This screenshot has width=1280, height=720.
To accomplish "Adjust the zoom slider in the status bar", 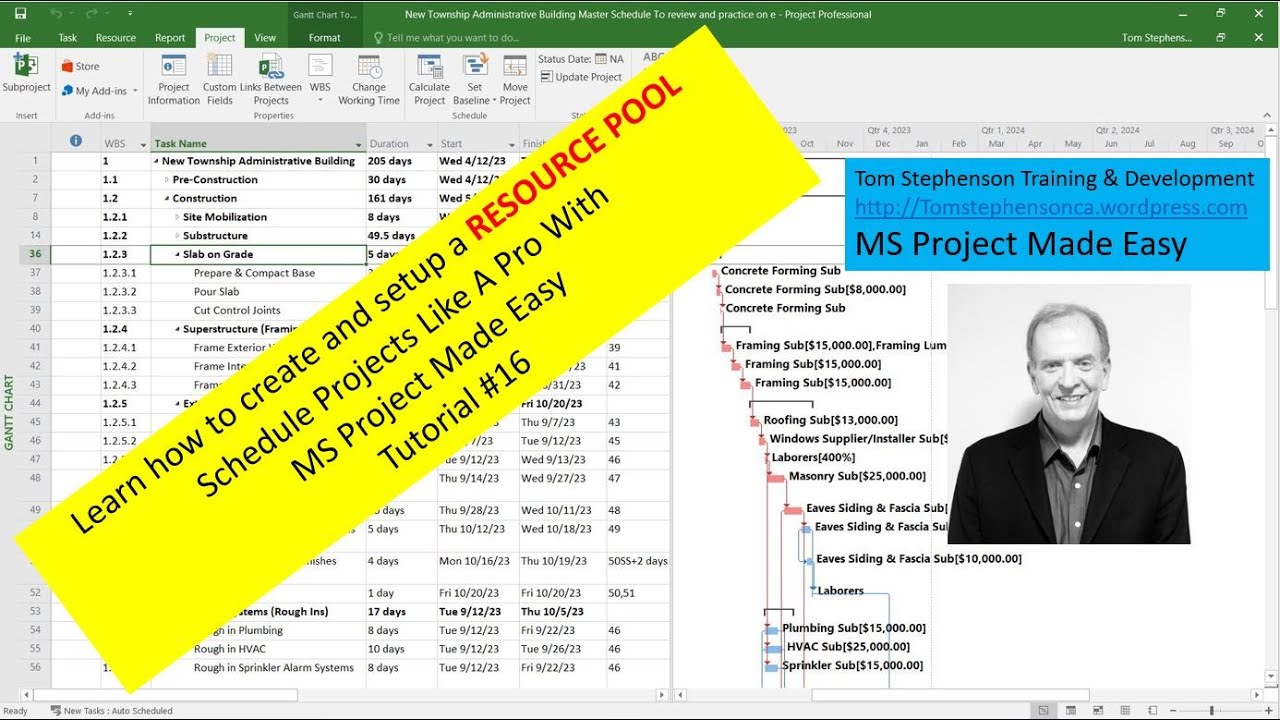I will [1212, 711].
